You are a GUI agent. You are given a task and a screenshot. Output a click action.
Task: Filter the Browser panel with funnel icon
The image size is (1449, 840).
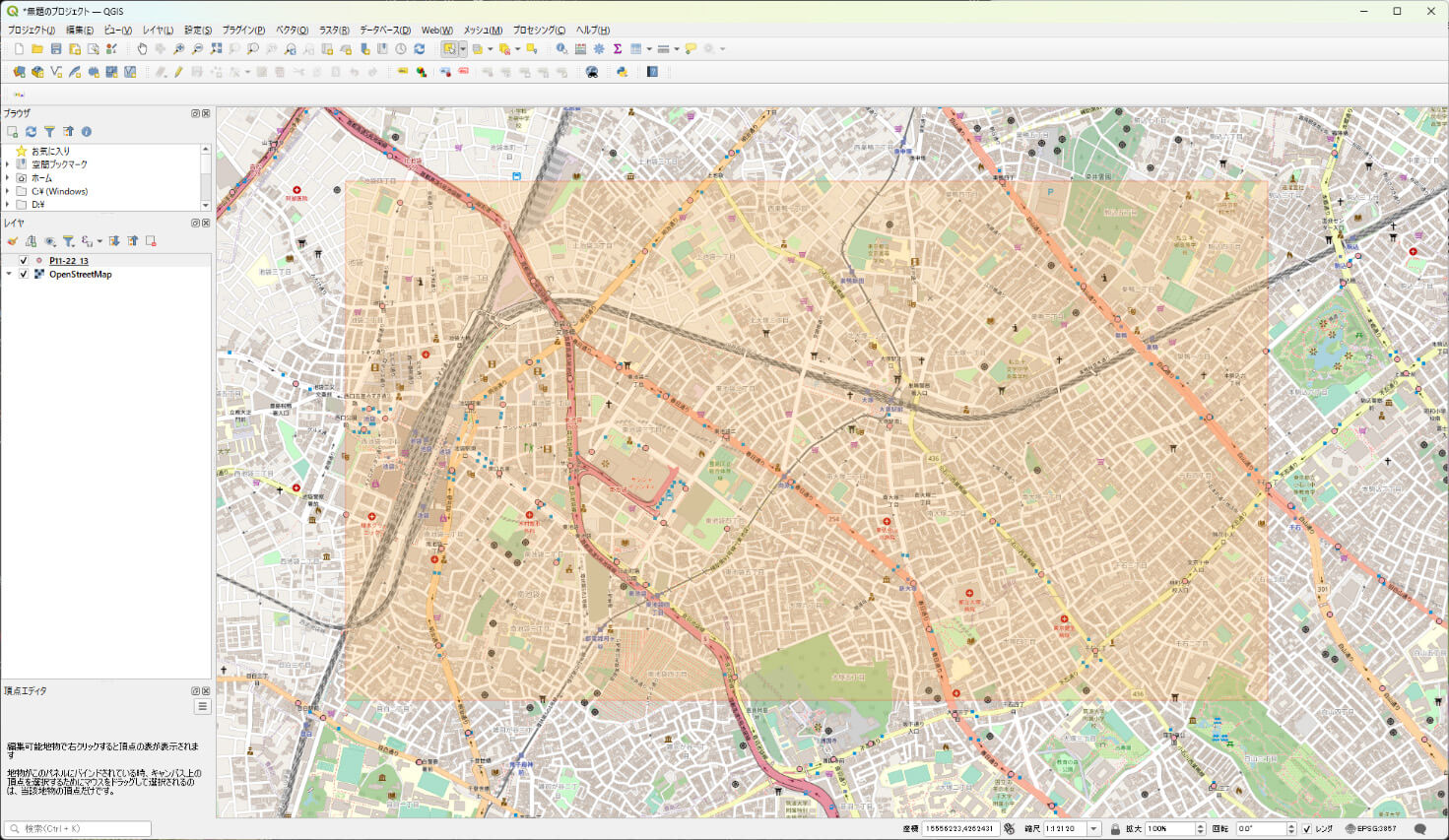click(x=49, y=131)
